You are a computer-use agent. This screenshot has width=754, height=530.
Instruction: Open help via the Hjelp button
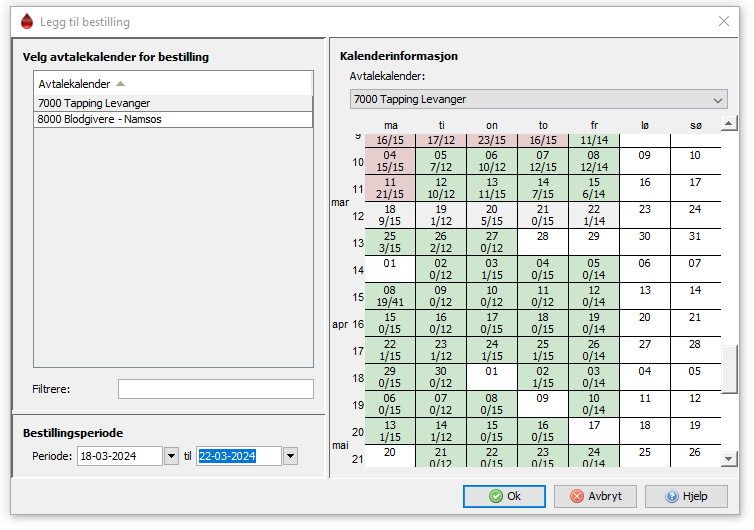(686, 496)
